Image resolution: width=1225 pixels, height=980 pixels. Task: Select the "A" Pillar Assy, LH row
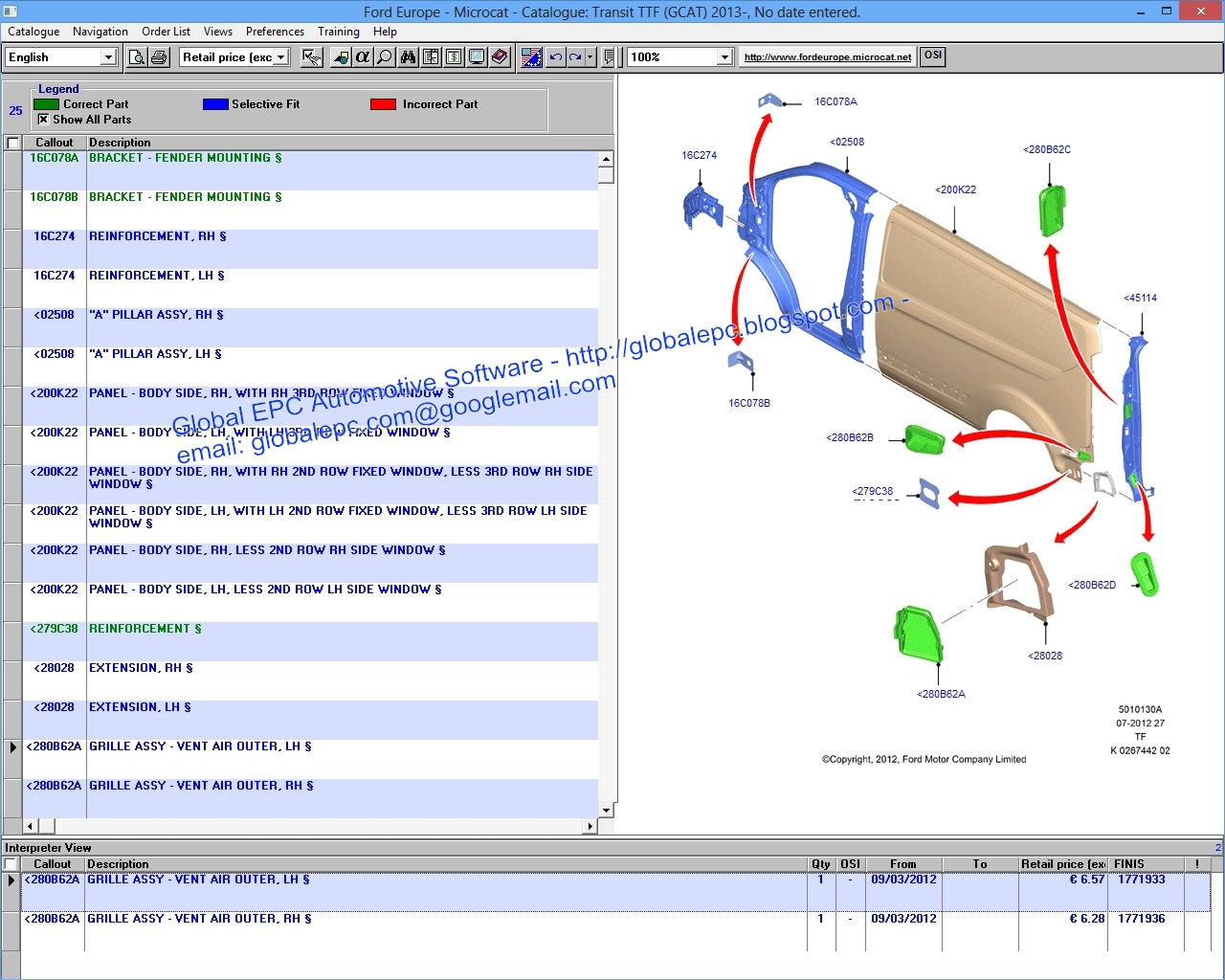[310, 367]
